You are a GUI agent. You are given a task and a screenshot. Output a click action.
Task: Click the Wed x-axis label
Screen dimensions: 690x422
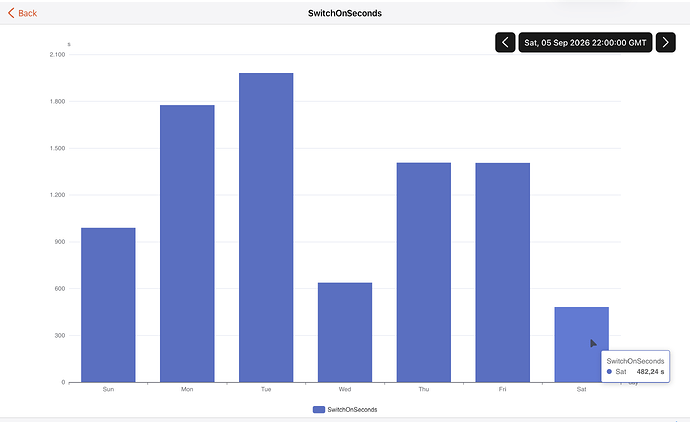(345, 389)
